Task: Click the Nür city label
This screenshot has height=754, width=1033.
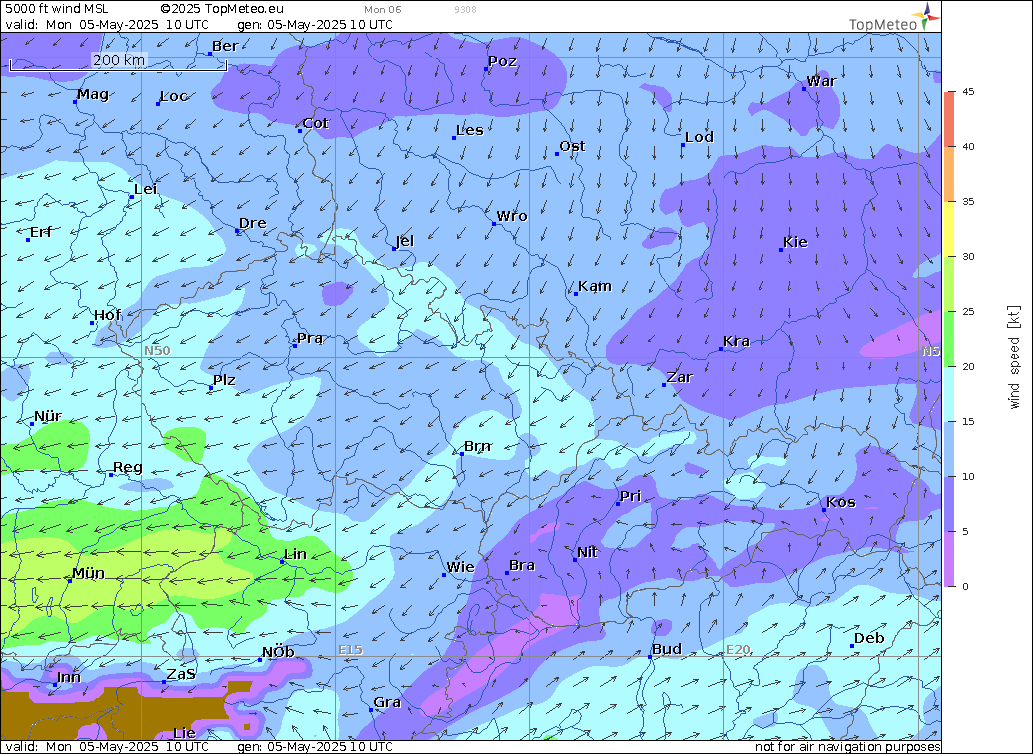Action: pyautogui.click(x=47, y=416)
